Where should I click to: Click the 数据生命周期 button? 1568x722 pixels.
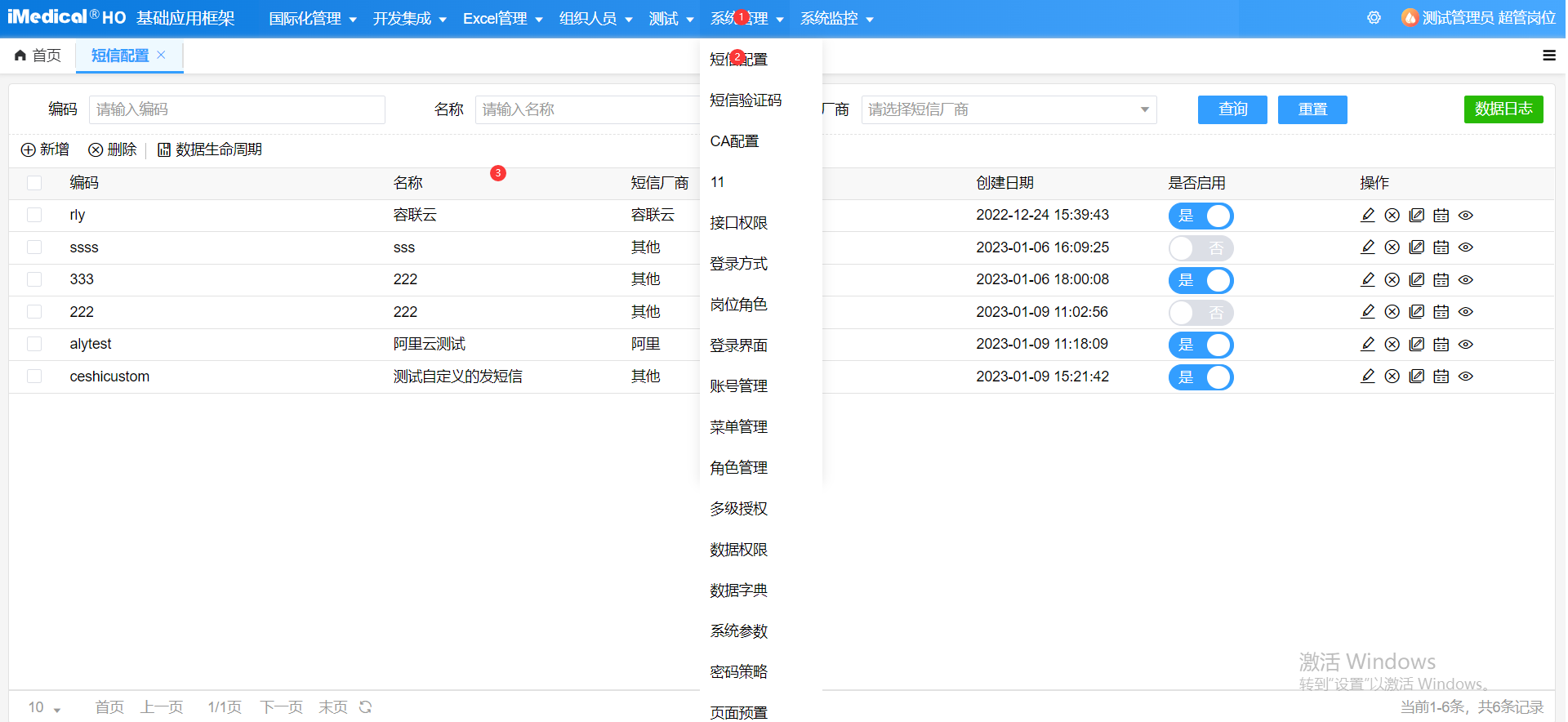coord(210,149)
